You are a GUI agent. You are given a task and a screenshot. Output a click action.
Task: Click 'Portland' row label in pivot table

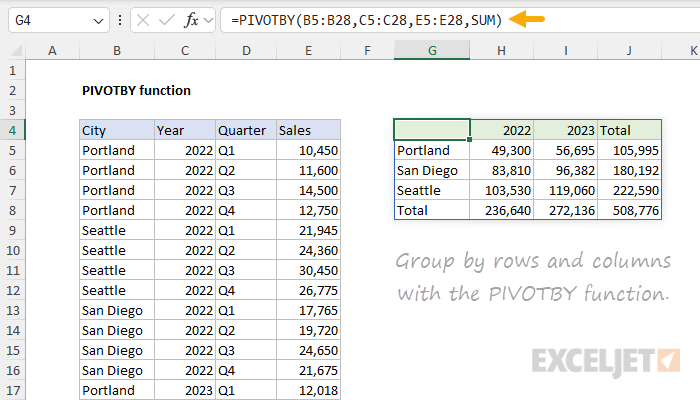pos(432,150)
